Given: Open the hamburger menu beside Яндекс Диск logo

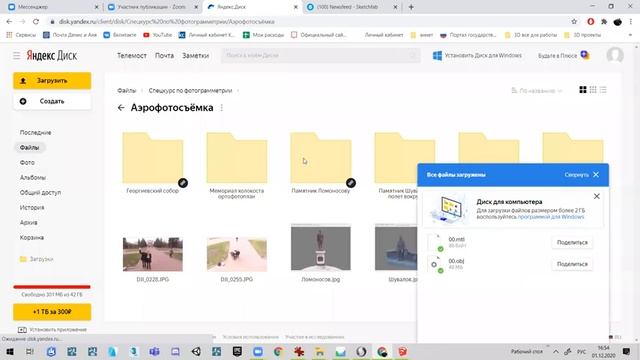Looking at the screenshot, I should (x=16, y=56).
